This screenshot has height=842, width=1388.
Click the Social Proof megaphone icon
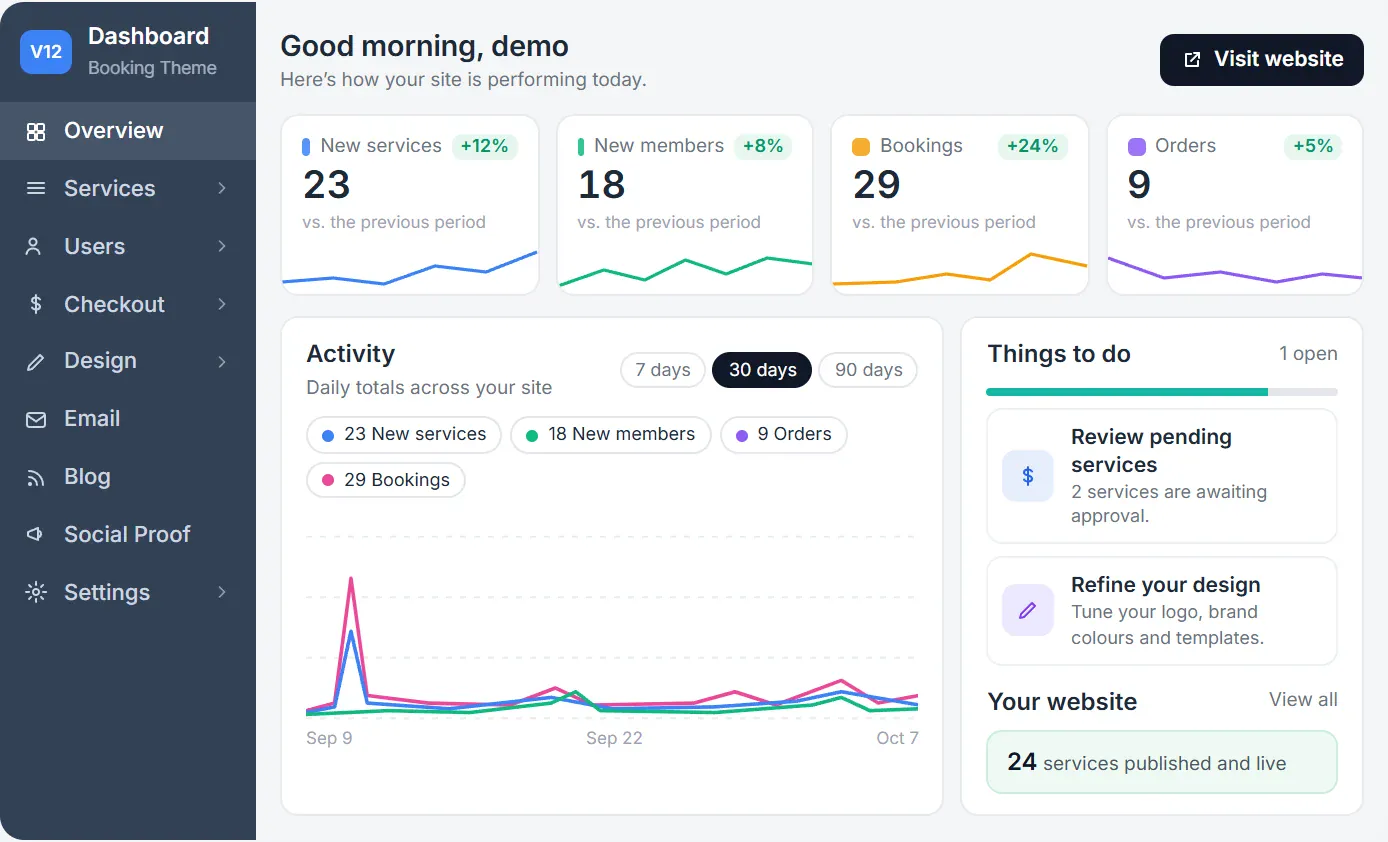point(36,534)
